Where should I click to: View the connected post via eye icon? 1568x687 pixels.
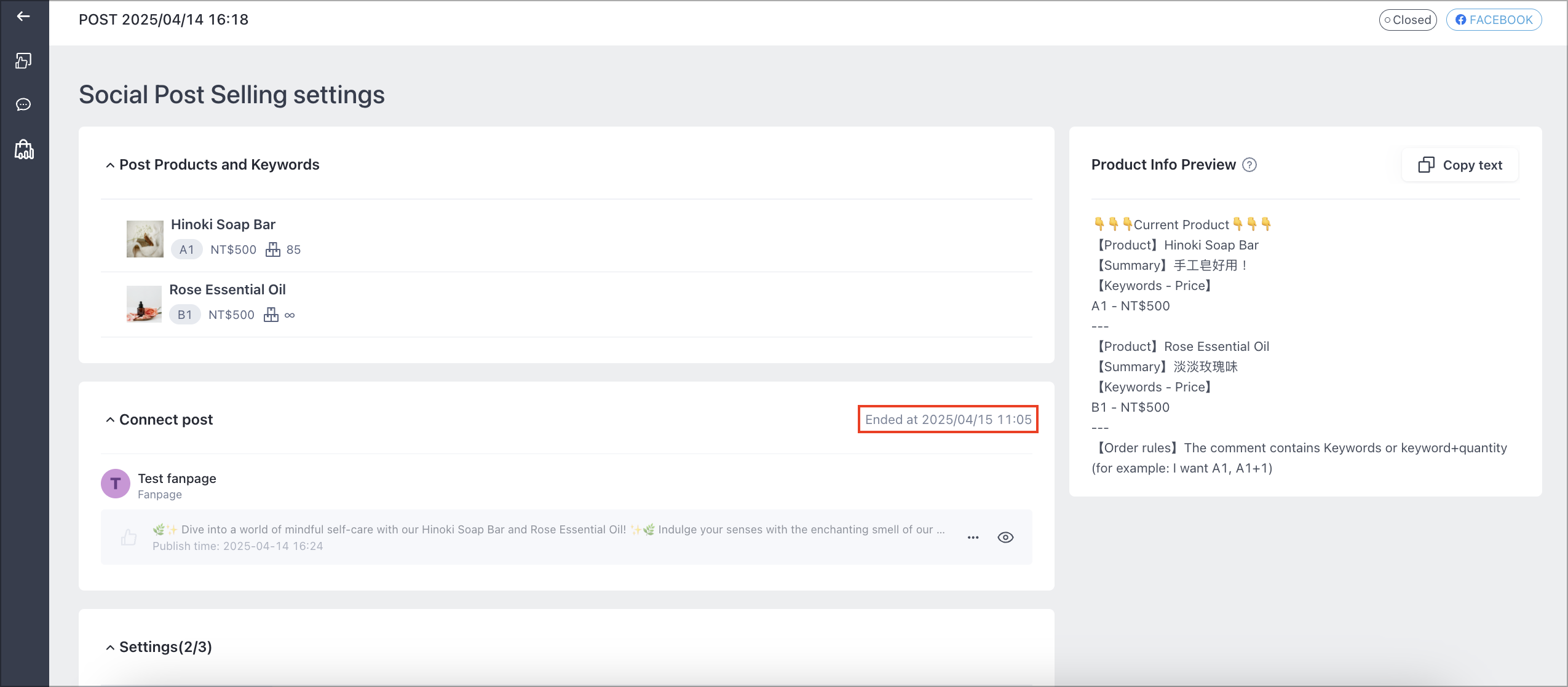point(1005,537)
